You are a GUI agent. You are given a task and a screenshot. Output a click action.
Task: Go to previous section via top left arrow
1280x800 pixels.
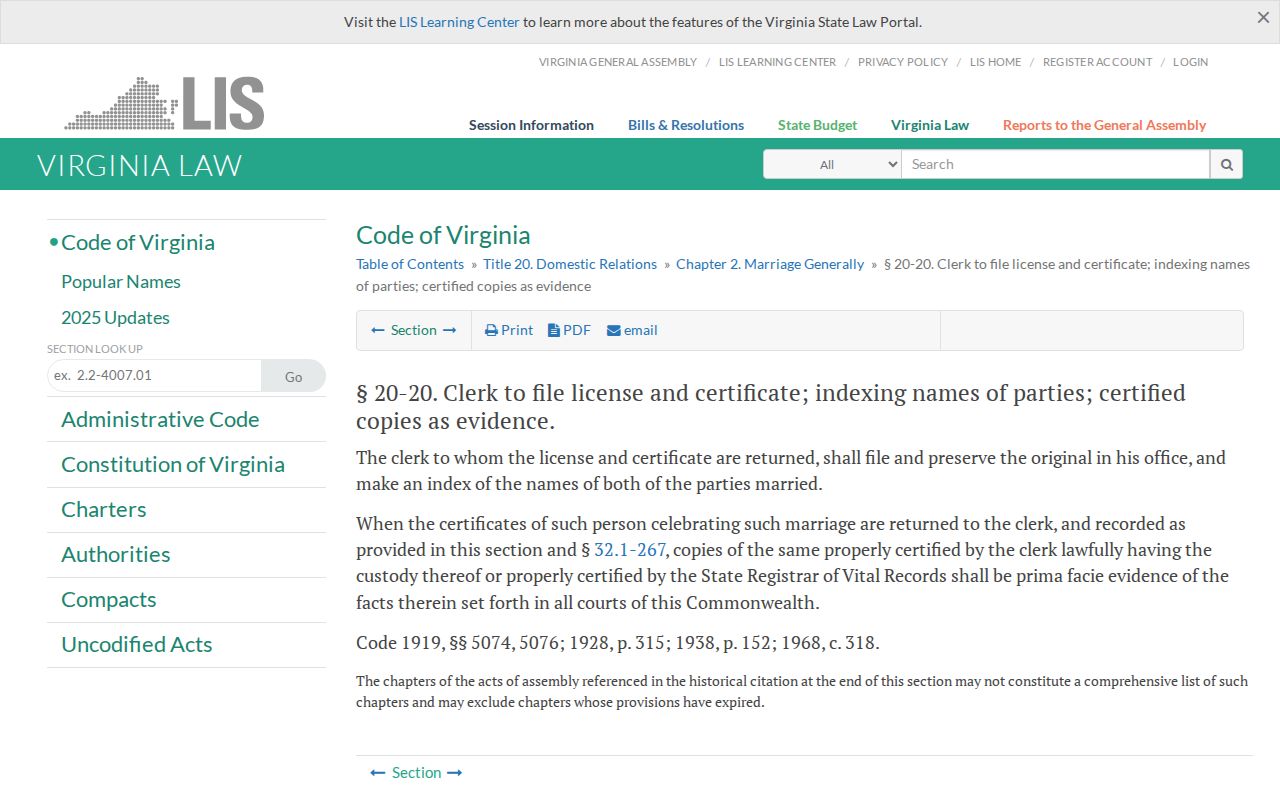pos(378,330)
